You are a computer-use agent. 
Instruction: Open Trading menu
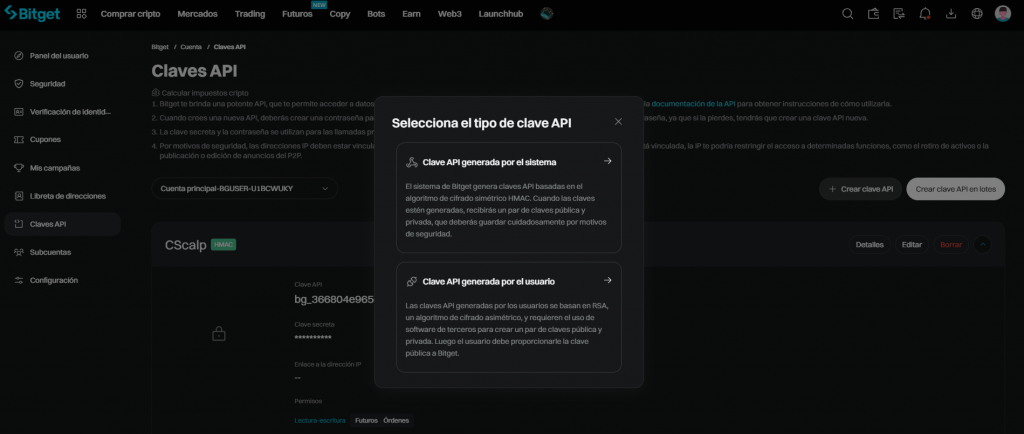(249, 14)
